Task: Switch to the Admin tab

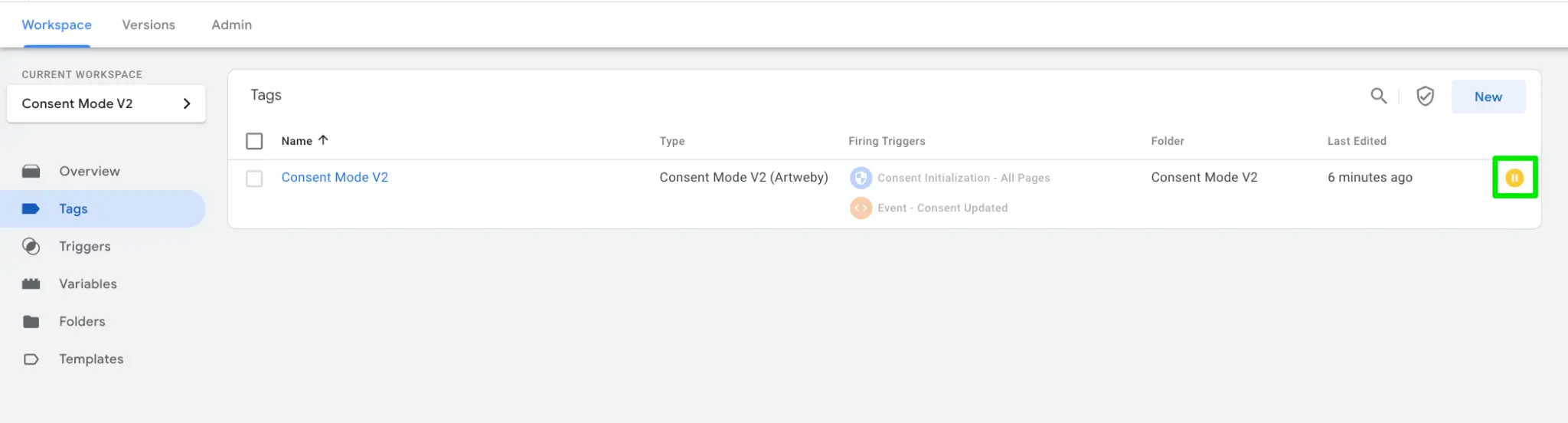Action: click(x=232, y=25)
